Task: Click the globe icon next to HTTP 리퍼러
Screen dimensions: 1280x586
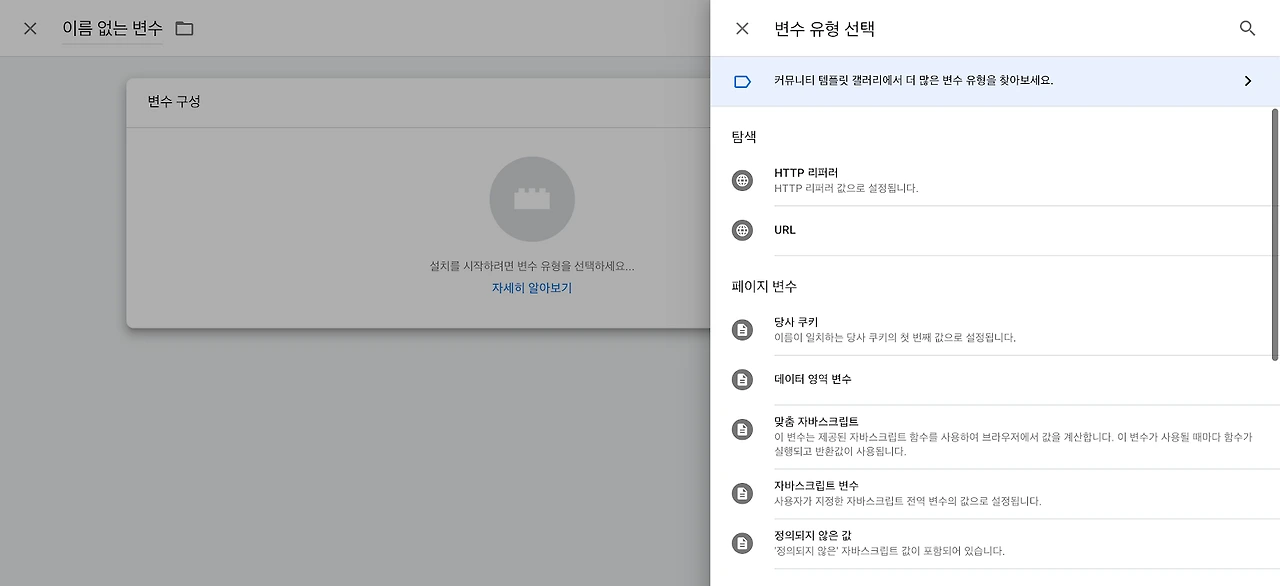Action: 742,181
